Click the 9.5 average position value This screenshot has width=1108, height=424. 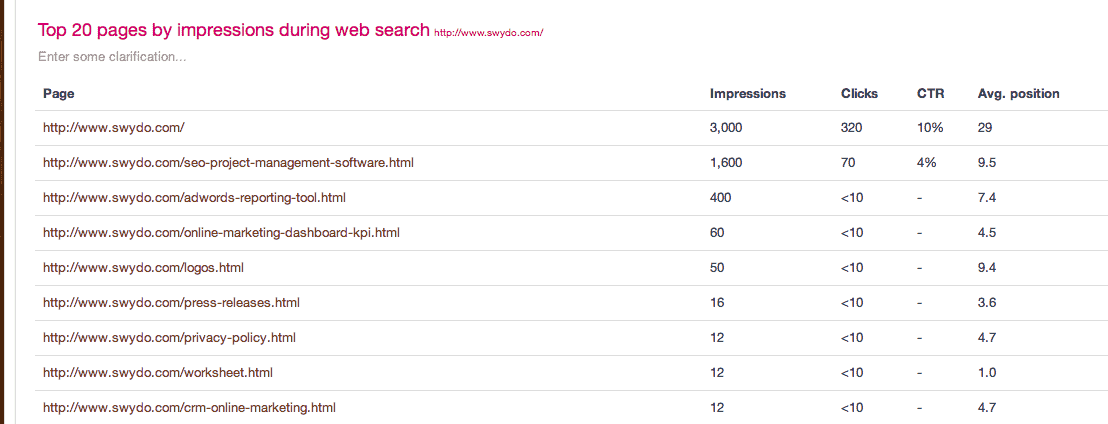(x=987, y=163)
